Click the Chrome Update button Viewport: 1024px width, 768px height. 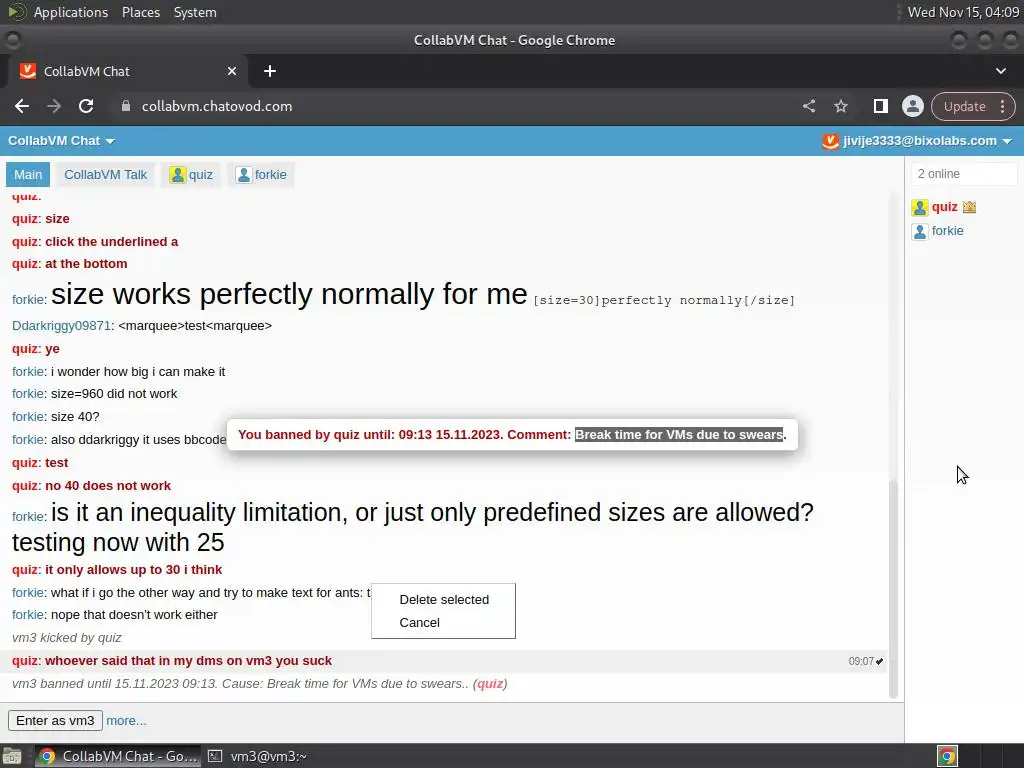point(965,106)
